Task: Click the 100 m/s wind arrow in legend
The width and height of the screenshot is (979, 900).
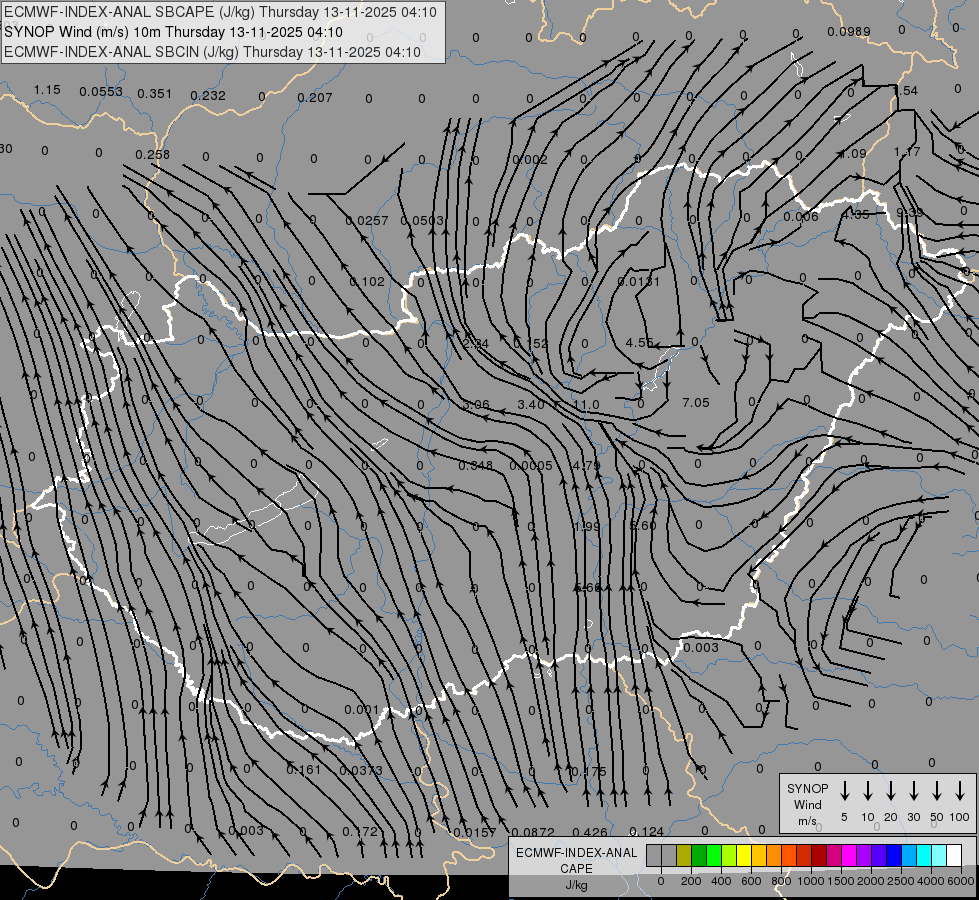Action: pos(960,791)
